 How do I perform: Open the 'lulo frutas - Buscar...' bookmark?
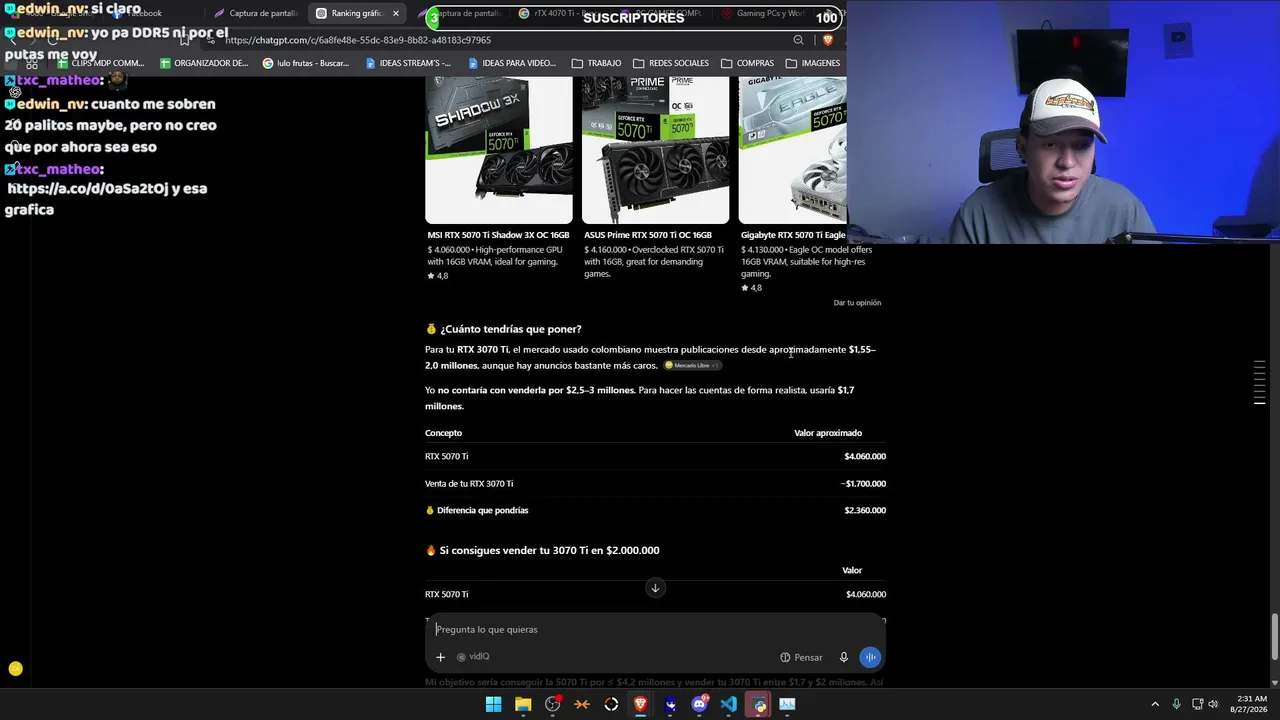coord(306,63)
